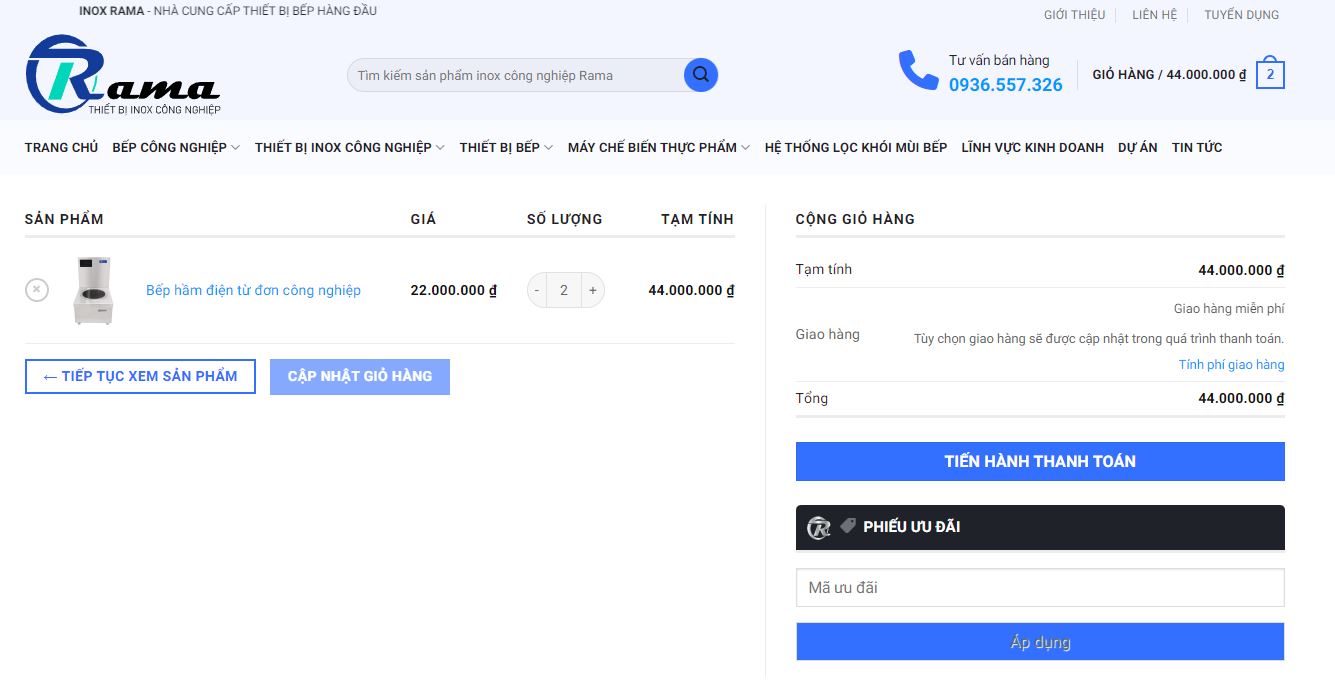Click the blue search magnifier icon

pyautogui.click(x=700, y=75)
